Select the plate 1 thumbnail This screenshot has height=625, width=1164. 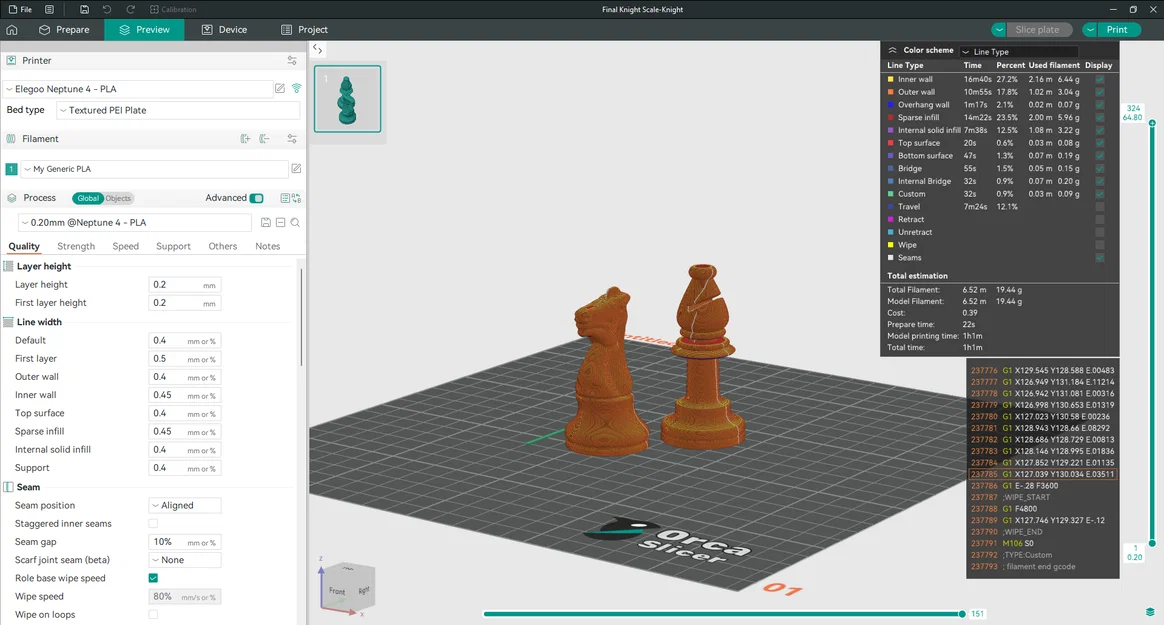[x=347, y=99]
